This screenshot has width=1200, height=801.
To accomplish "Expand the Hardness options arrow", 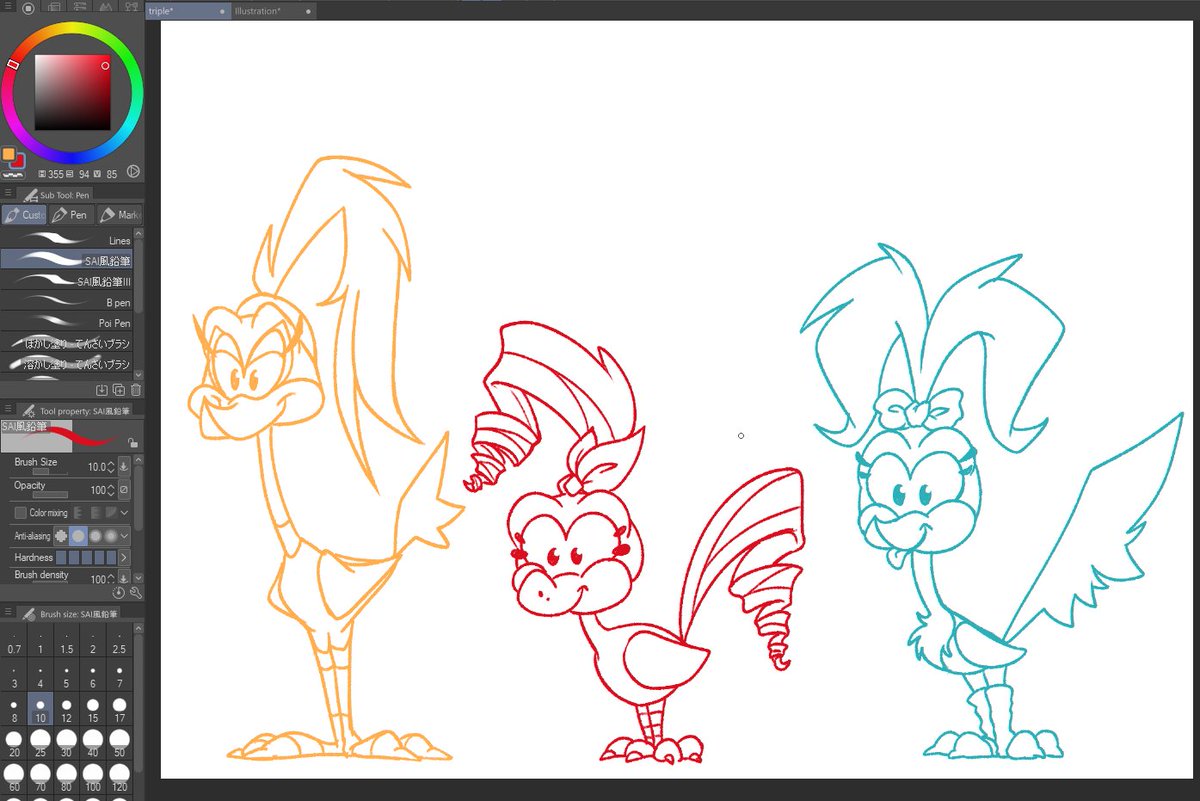I will click(x=124, y=557).
